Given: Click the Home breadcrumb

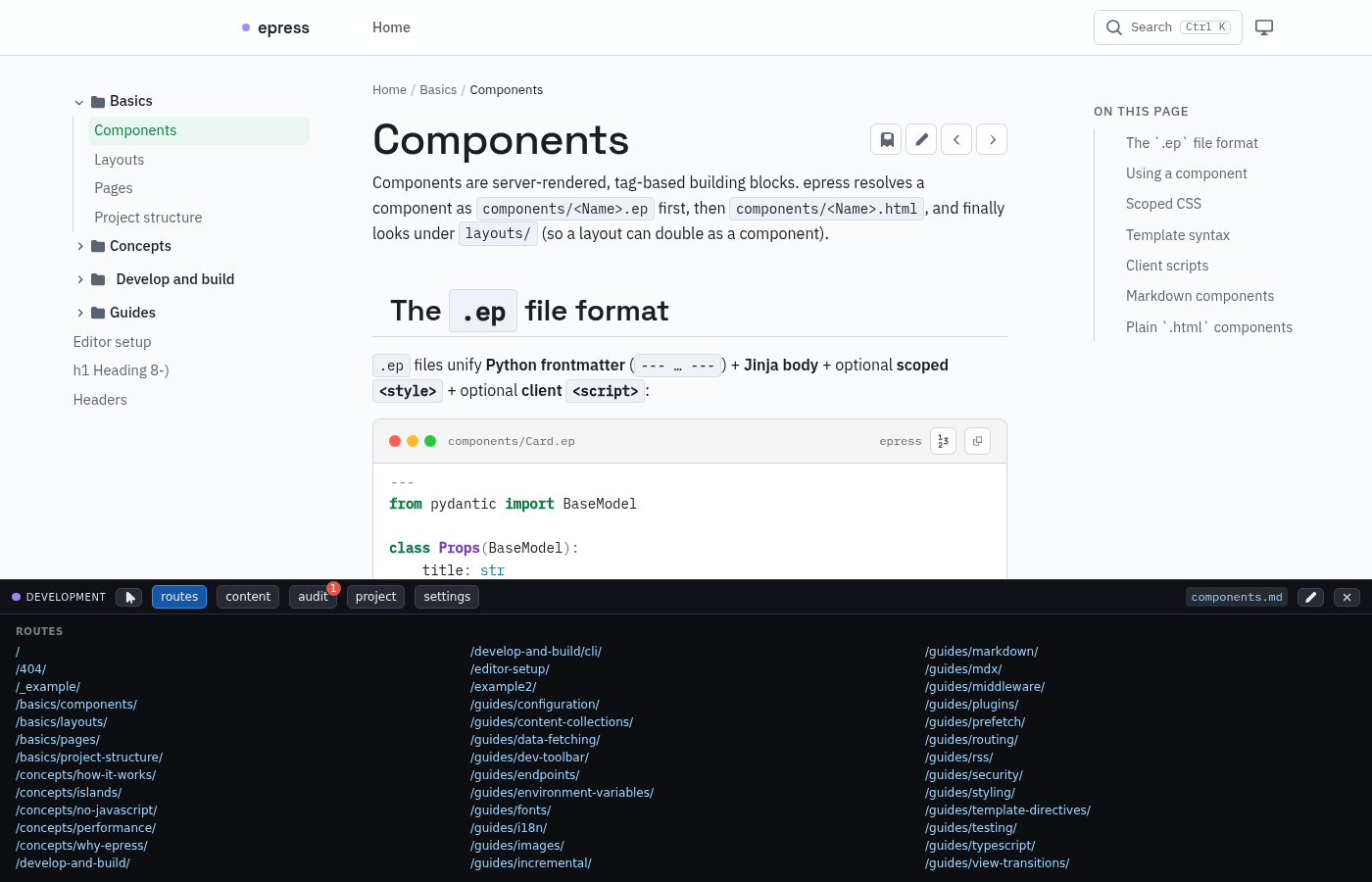Looking at the screenshot, I should (389, 90).
